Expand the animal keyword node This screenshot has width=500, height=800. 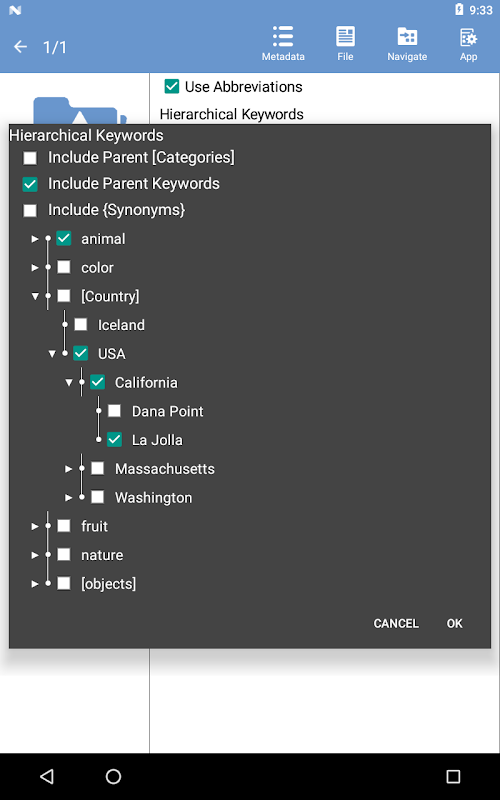click(x=35, y=239)
